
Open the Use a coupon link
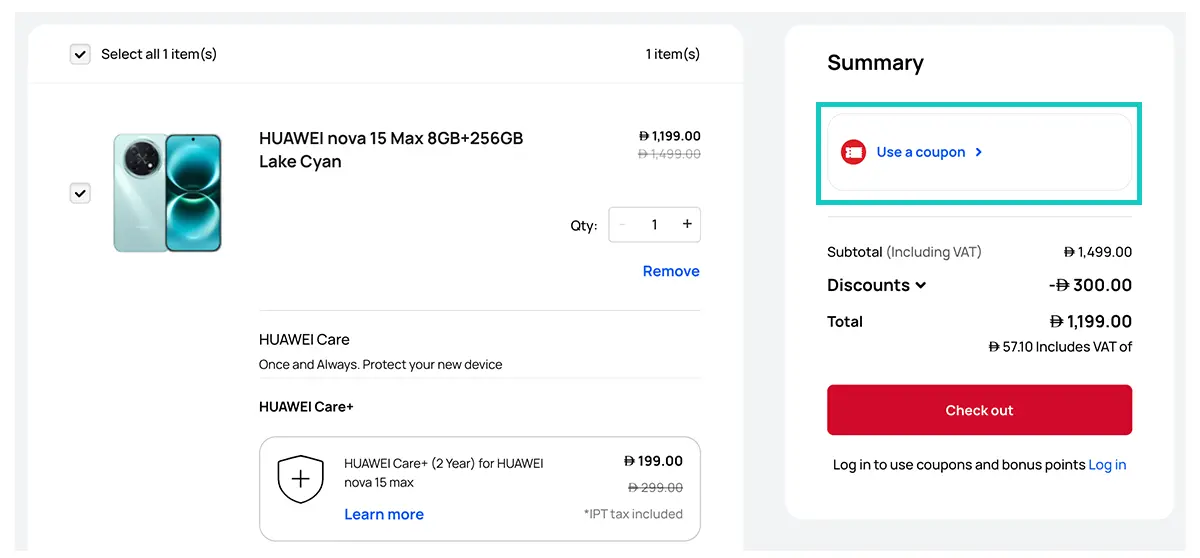(921, 152)
